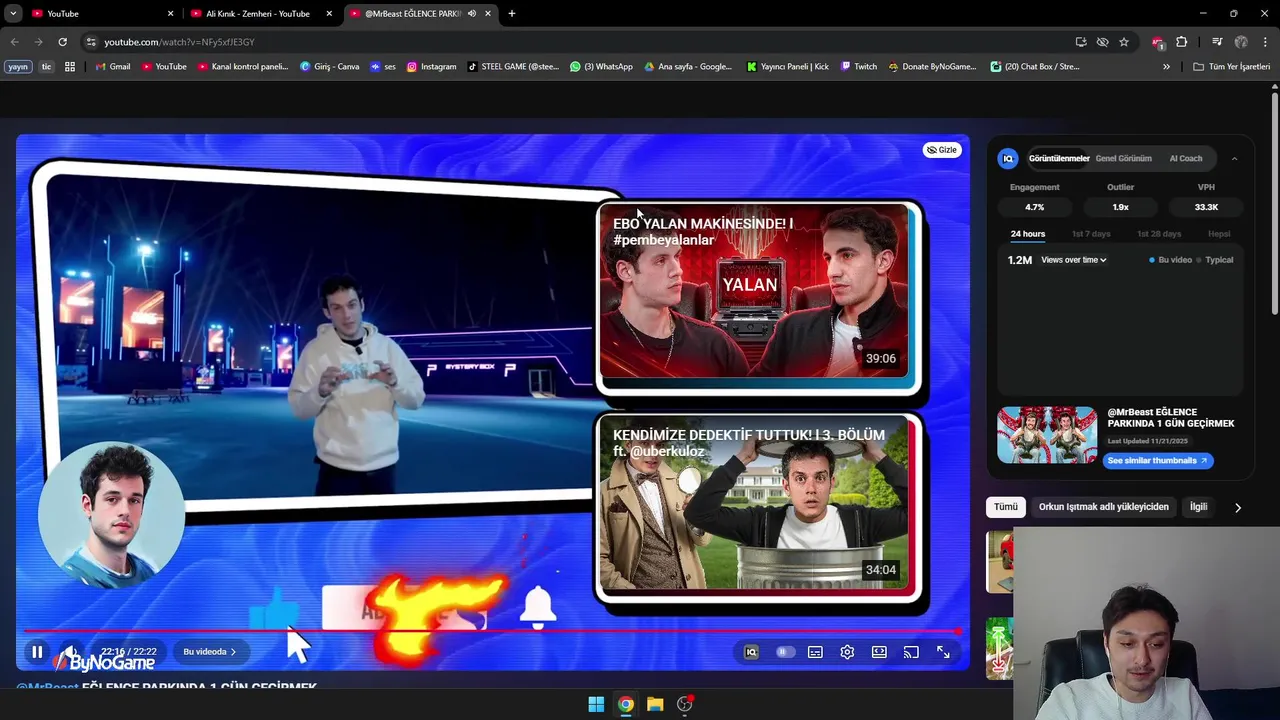Select the 'Tümü' filter chip
This screenshot has height=720, width=1280.
pyautogui.click(x=1005, y=507)
